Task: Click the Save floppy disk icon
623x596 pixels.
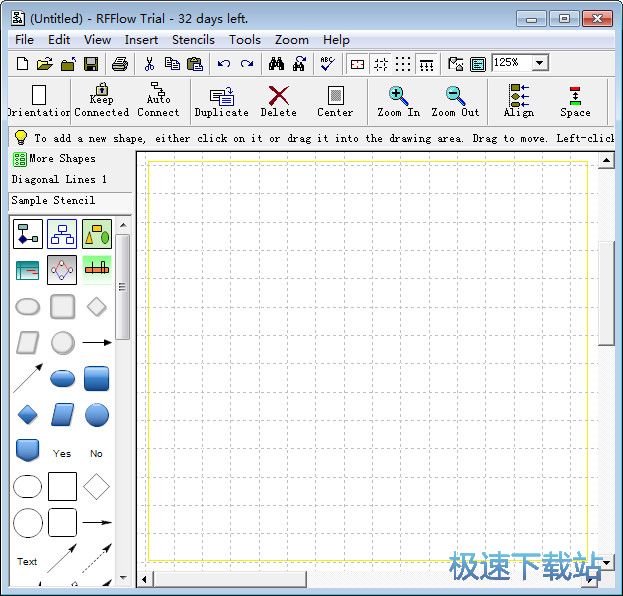Action: click(91, 64)
